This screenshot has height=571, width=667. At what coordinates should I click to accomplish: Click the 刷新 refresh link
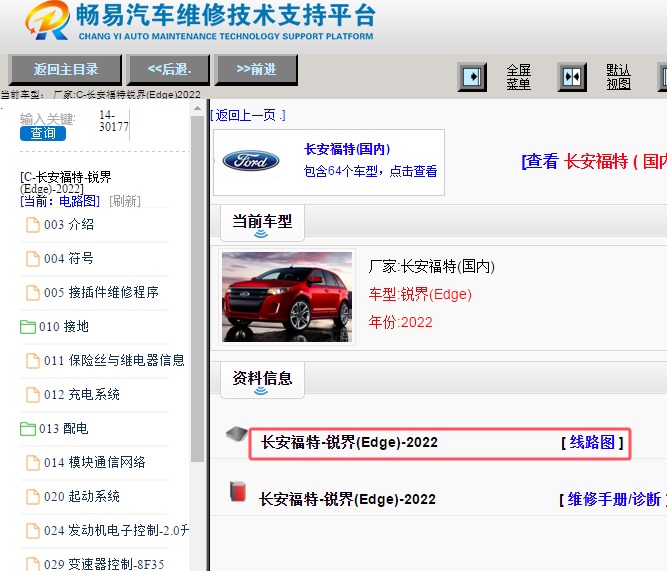[x=125, y=201]
